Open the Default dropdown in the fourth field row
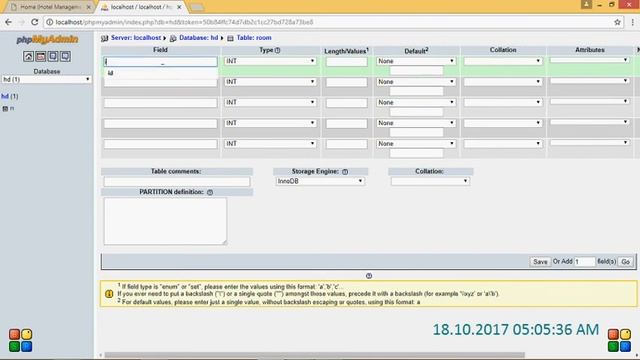 (416, 123)
